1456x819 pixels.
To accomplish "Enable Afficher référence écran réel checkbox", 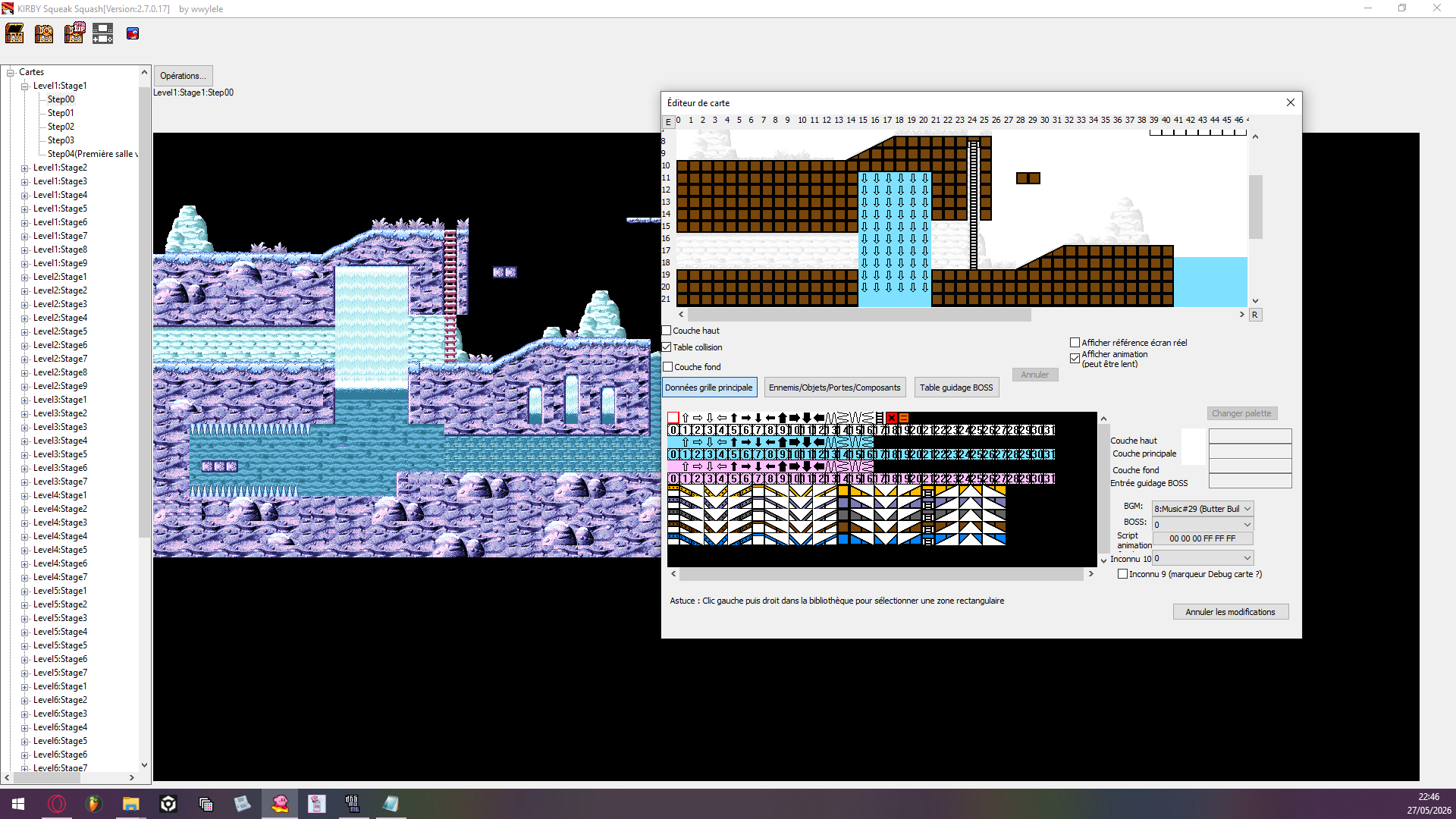I will point(1075,343).
